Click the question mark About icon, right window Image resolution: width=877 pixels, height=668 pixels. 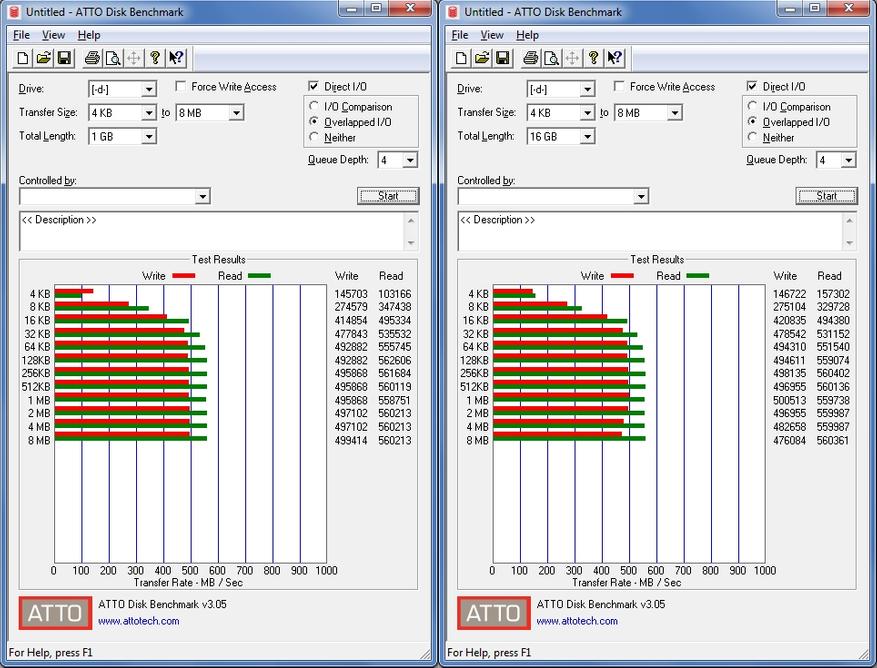(x=593, y=58)
